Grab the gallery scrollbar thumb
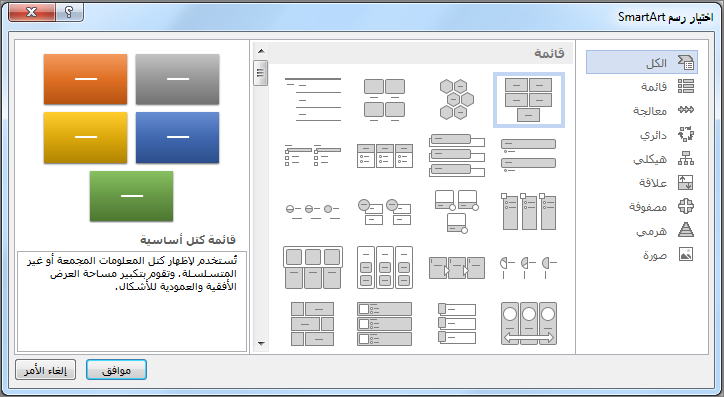 [x=261, y=72]
